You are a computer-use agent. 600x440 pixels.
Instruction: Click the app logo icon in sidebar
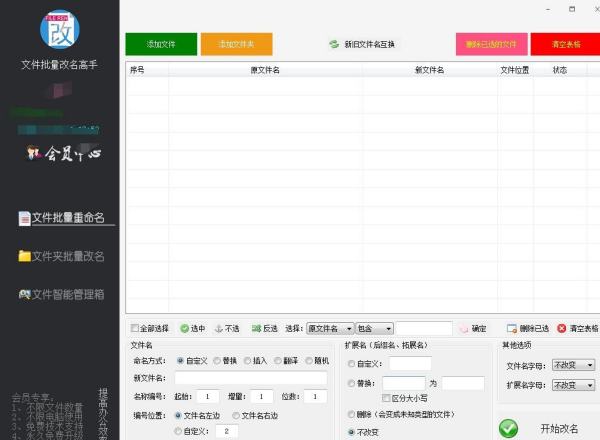[59, 29]
